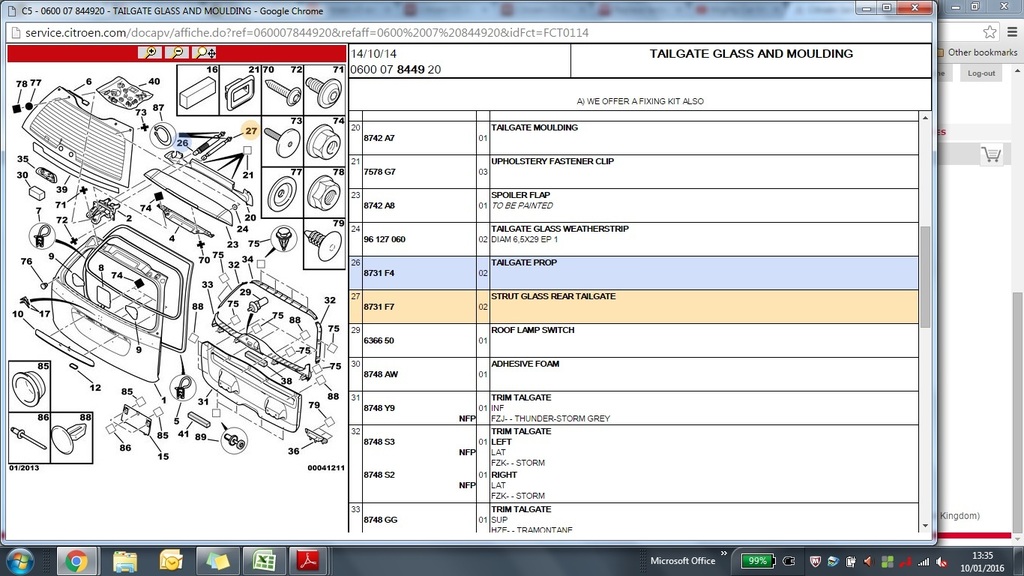
Task: Select the part 71 screw thumbnail
Action: (x=325, y=89)
